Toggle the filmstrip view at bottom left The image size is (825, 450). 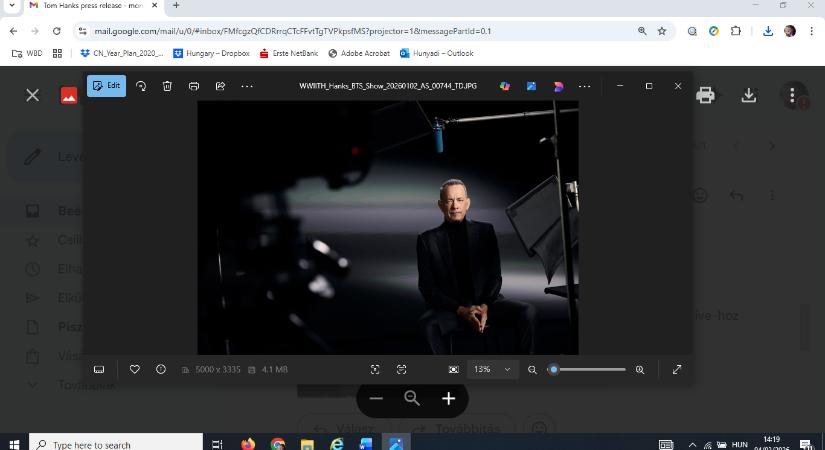coord(99,369)
